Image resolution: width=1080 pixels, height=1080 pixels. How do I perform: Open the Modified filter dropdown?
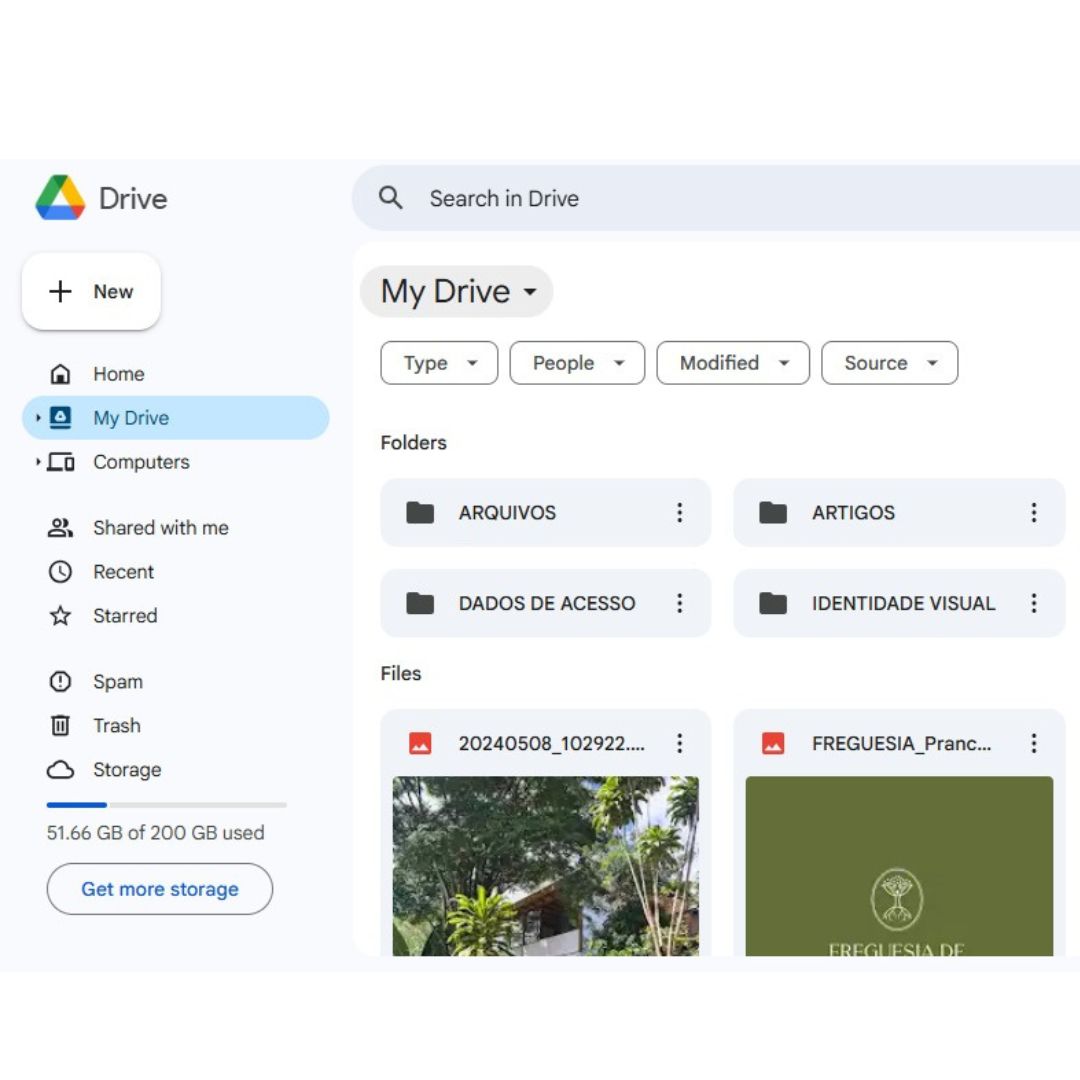click(733, 363)
